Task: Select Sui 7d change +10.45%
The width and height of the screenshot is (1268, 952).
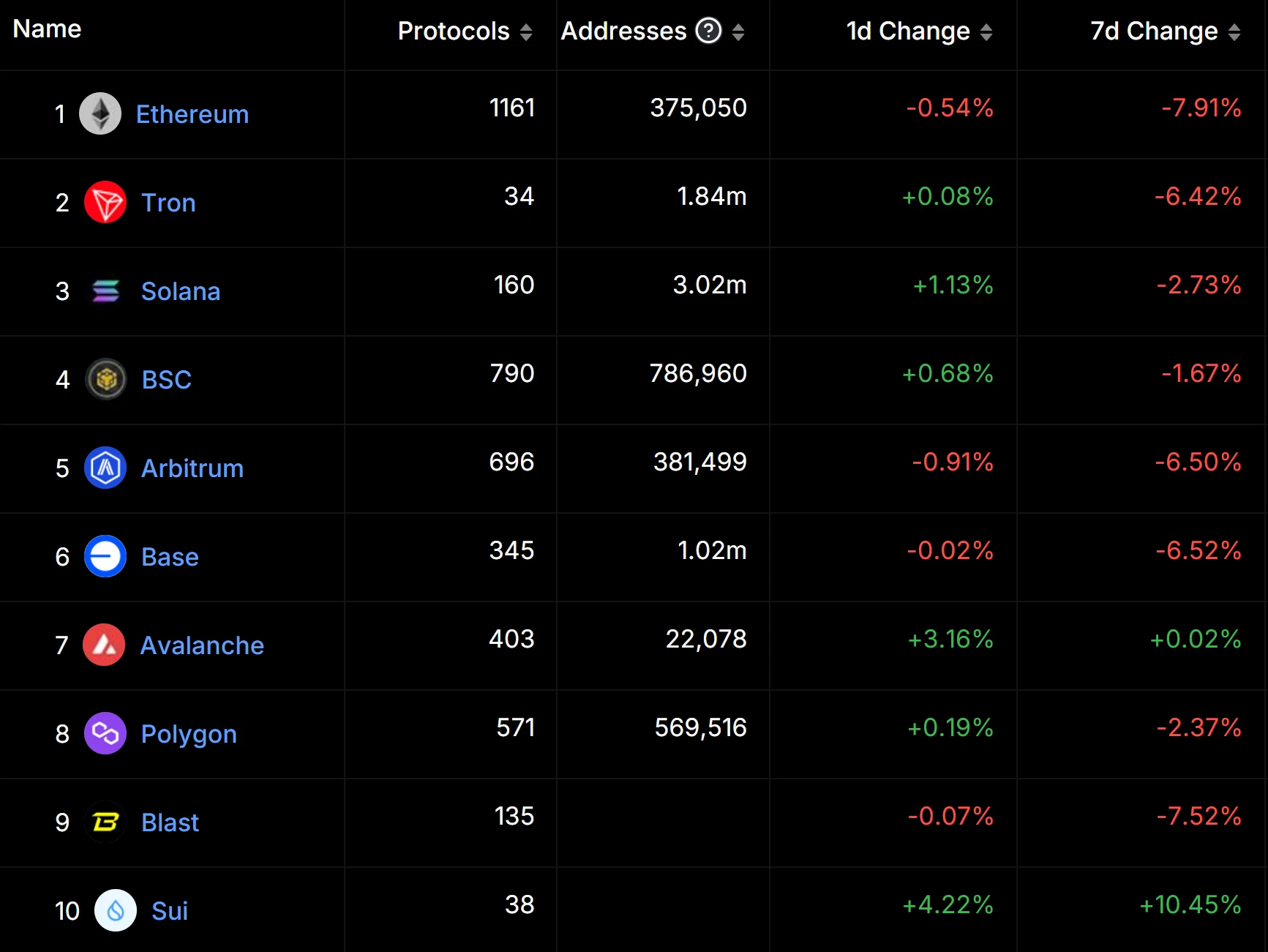Action: click(x=1190, y=904)
